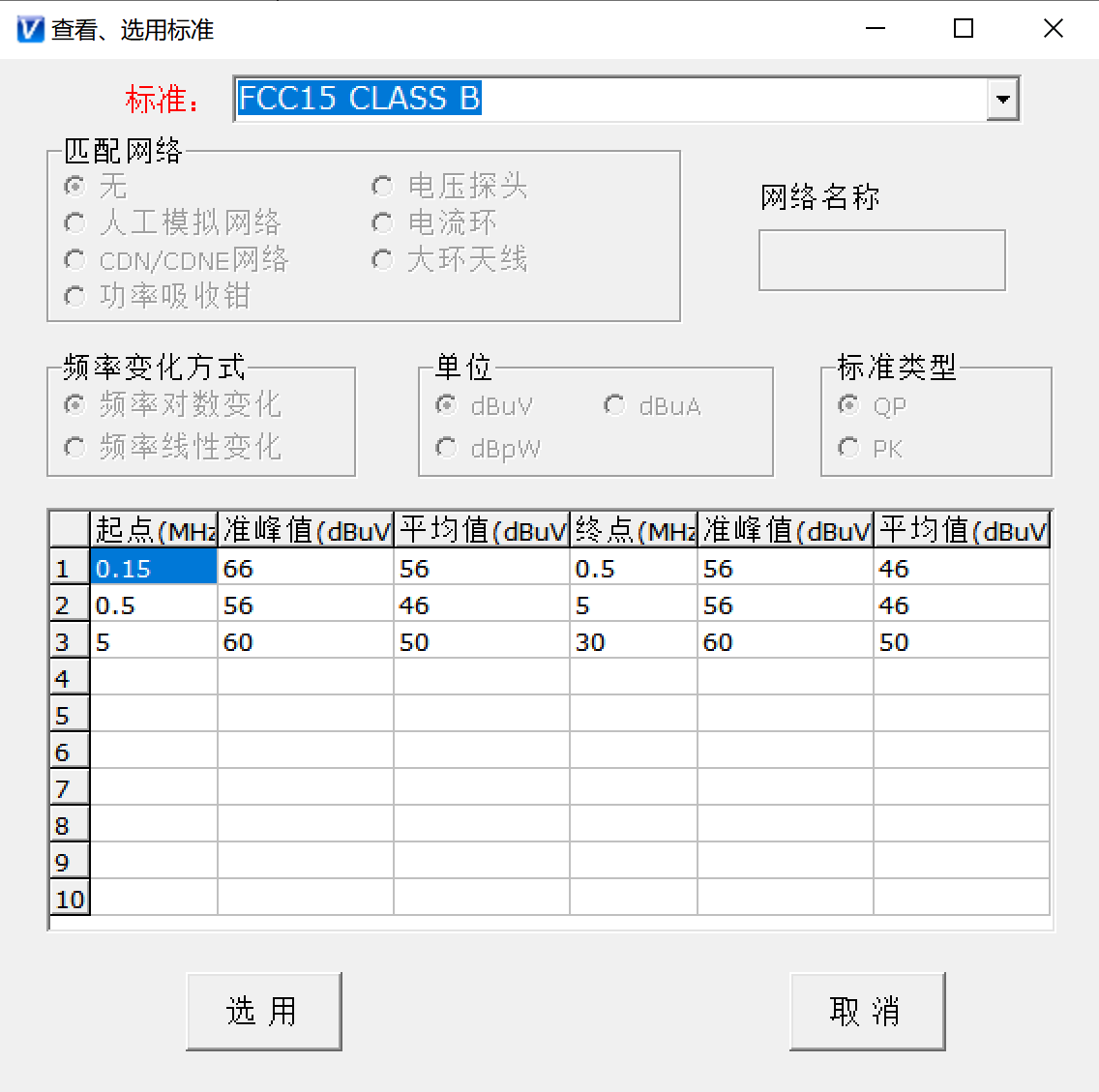Image resolution: width=1099 pixels, height=1092 pixels.
Task: Click the empty start cell in row 4
Action: pos(154,677)
